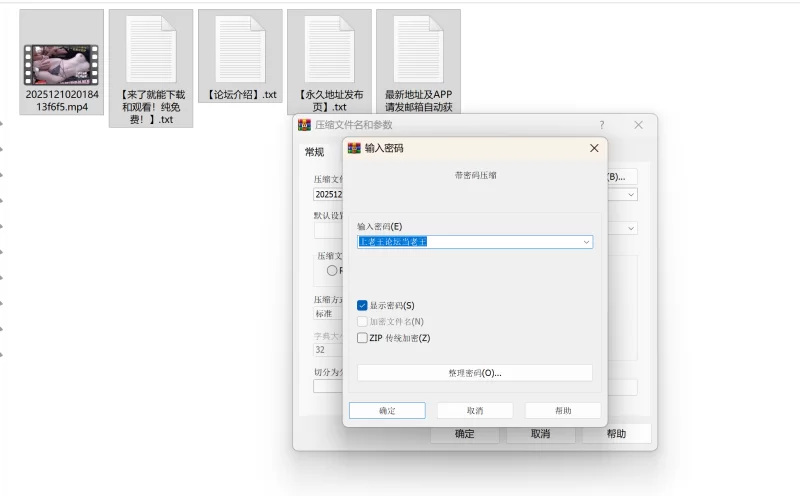Uncheck the 显示密码(S) checkbox
This screenshot has width=800, height=496.
362,306
